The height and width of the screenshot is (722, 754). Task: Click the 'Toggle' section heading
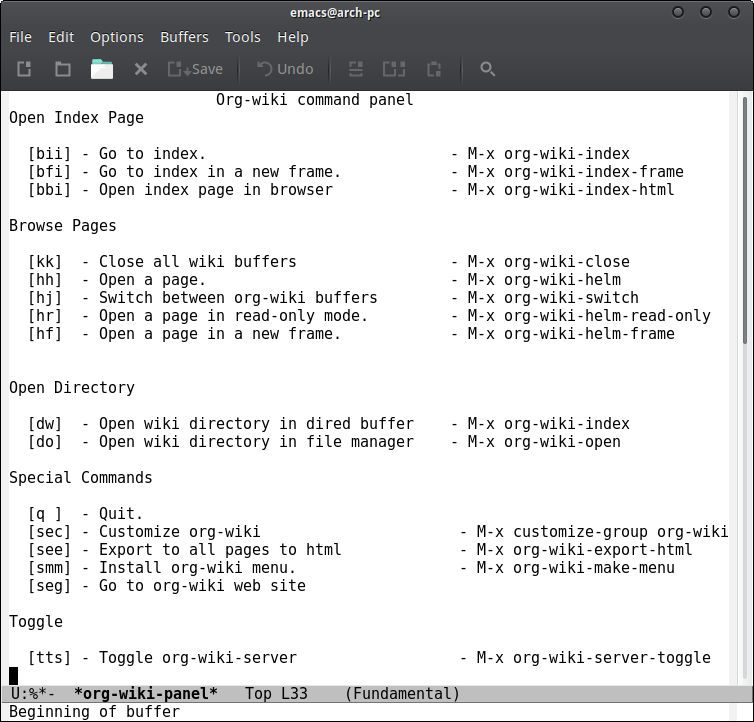pyautogui.click(x=36, y=621)
